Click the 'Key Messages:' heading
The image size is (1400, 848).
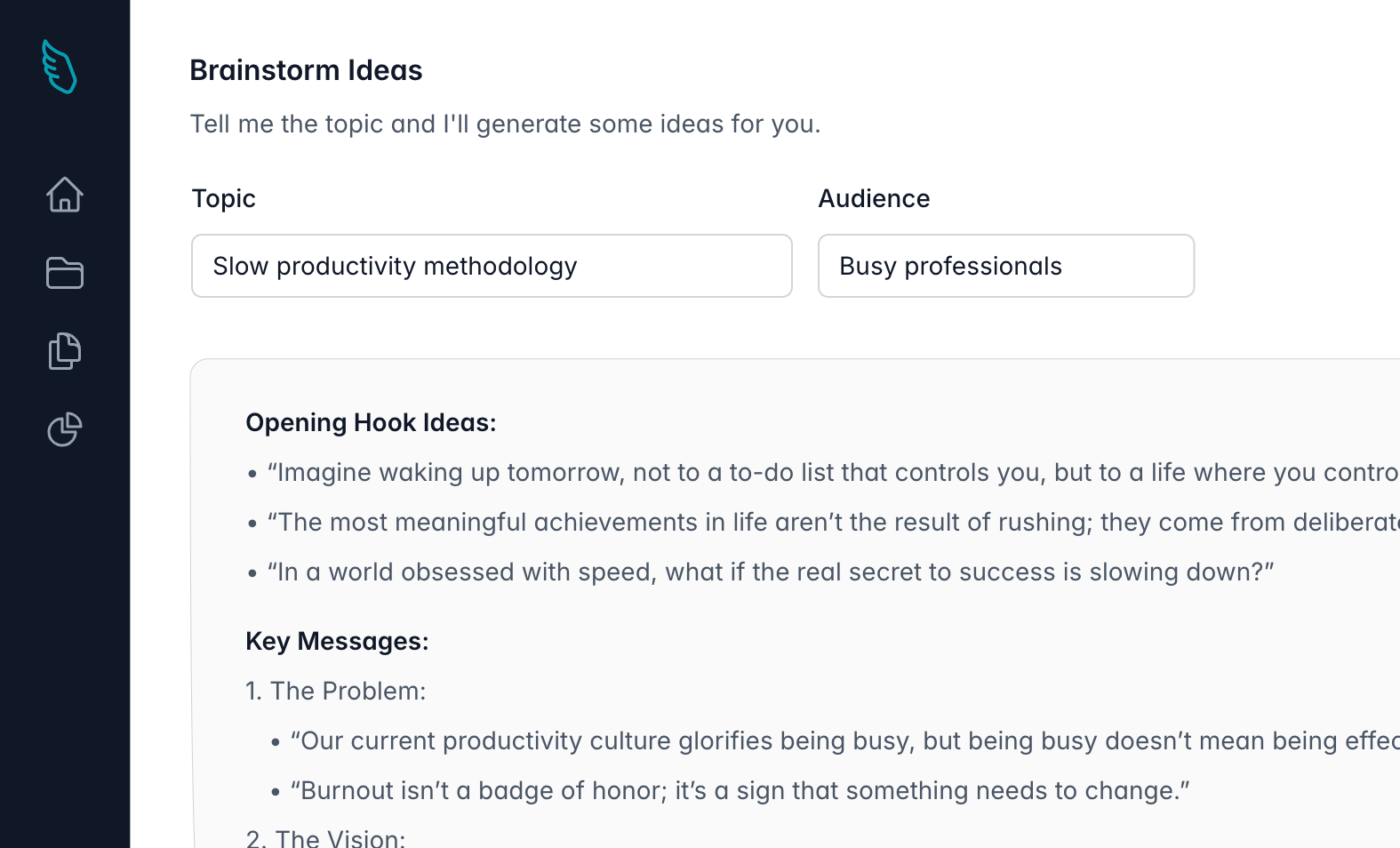pos(337,641)
